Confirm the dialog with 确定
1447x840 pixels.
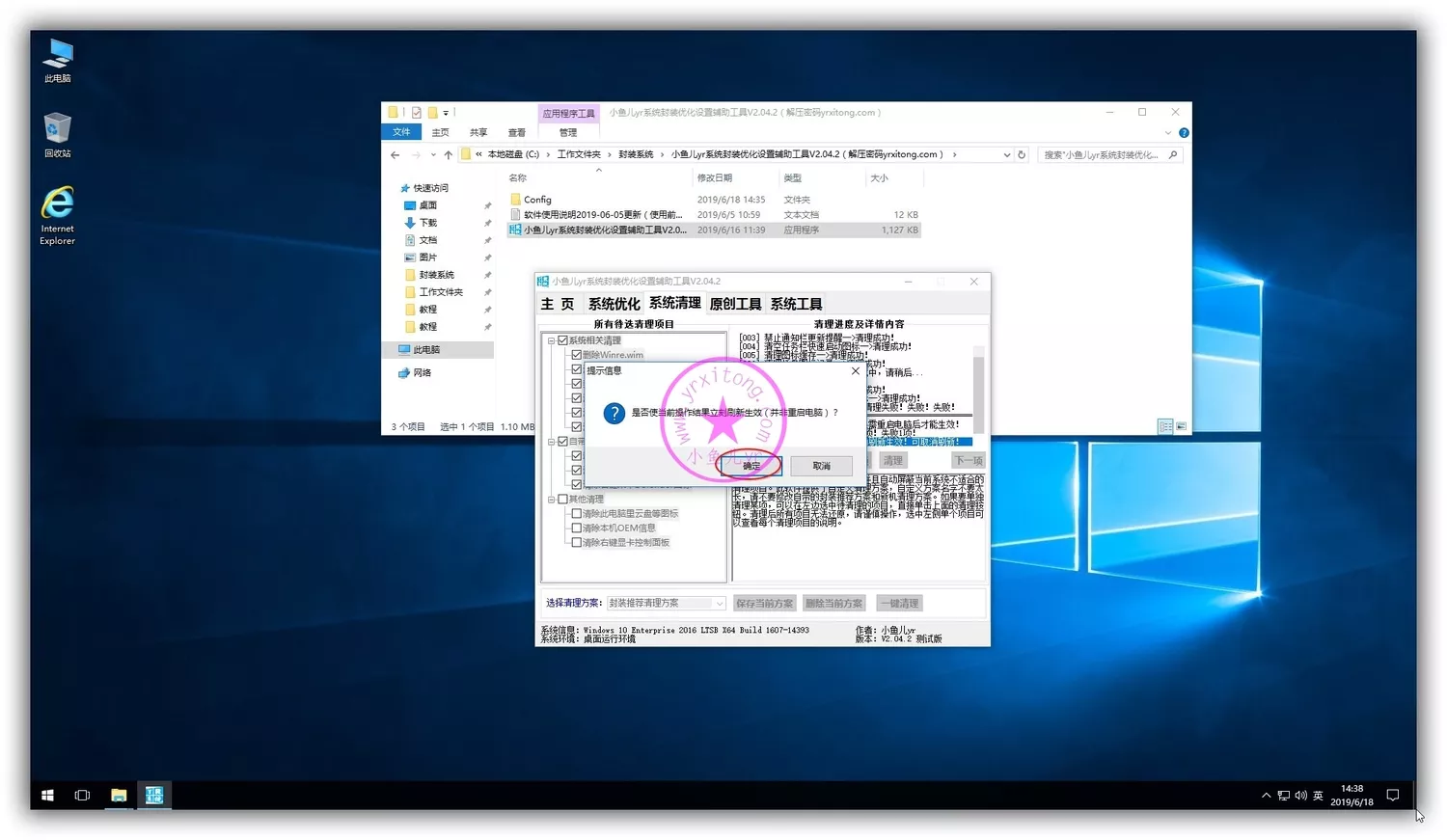(751, 466)
